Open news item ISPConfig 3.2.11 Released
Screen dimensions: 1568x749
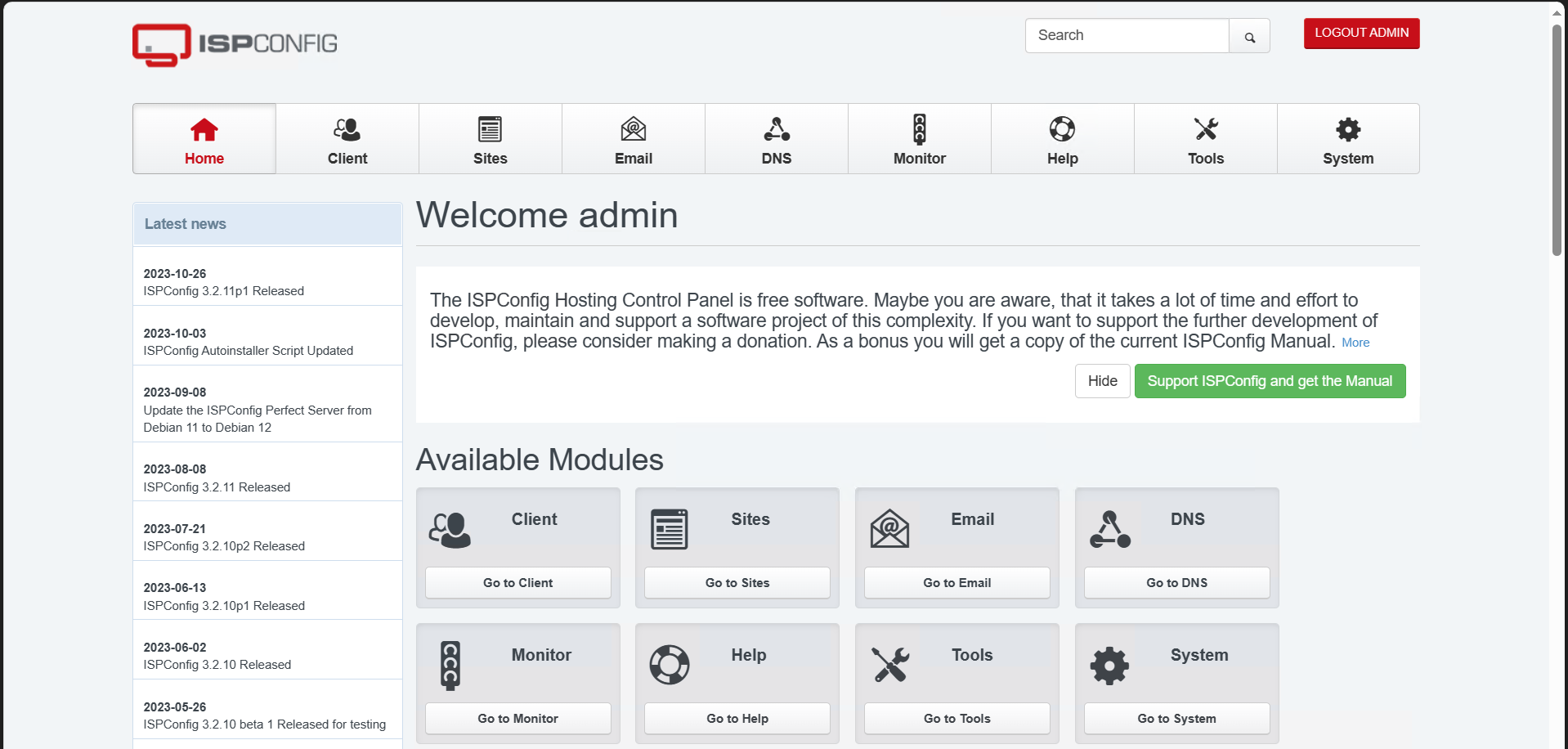pyautogui.click(x=217, y=487)
